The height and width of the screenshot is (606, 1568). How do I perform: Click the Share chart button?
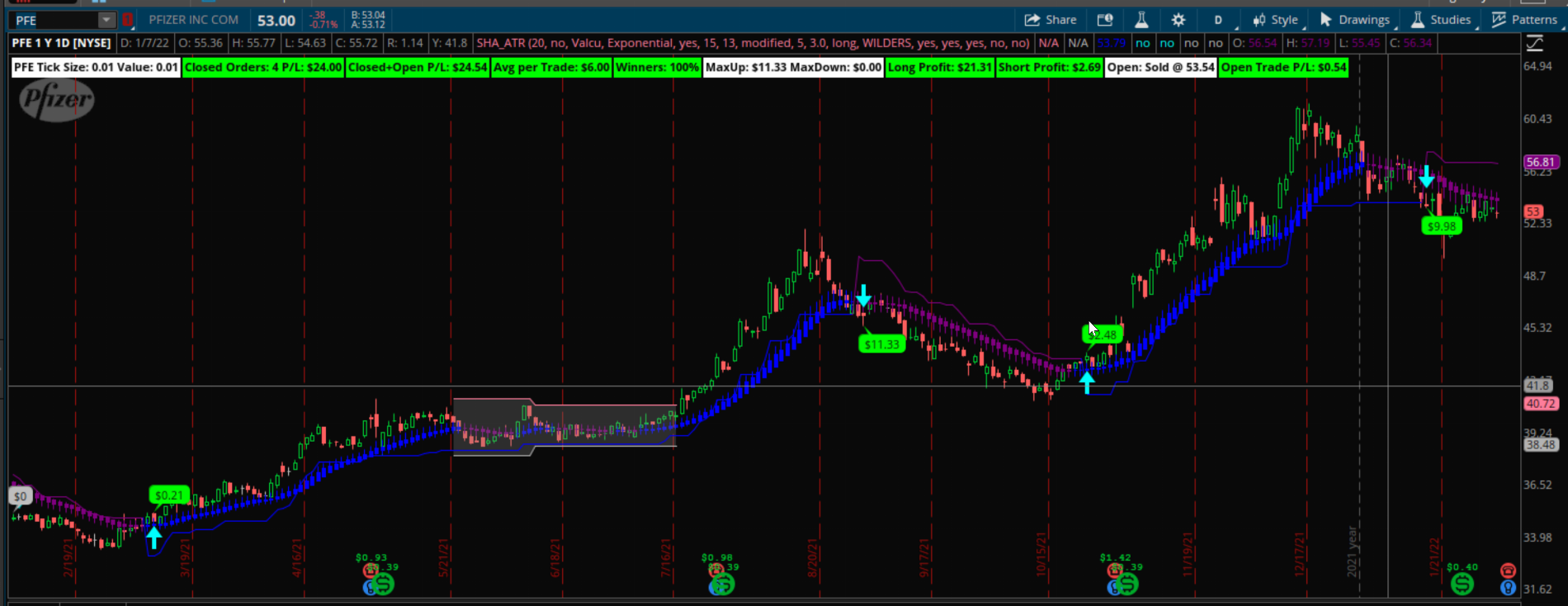pyautogui.click(x=1051, y=20)
